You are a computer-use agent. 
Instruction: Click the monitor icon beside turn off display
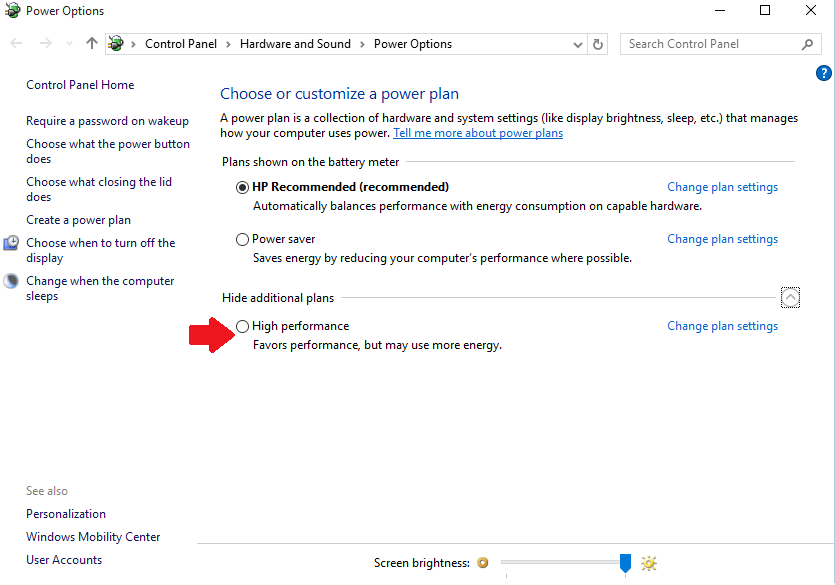[11, 243]
